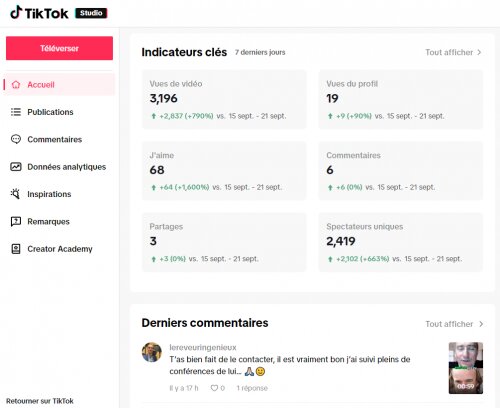Screen dimensions: 500x408
Task: Click the Spectateurs uniques 2,419 card
Action: click(401, 242)
